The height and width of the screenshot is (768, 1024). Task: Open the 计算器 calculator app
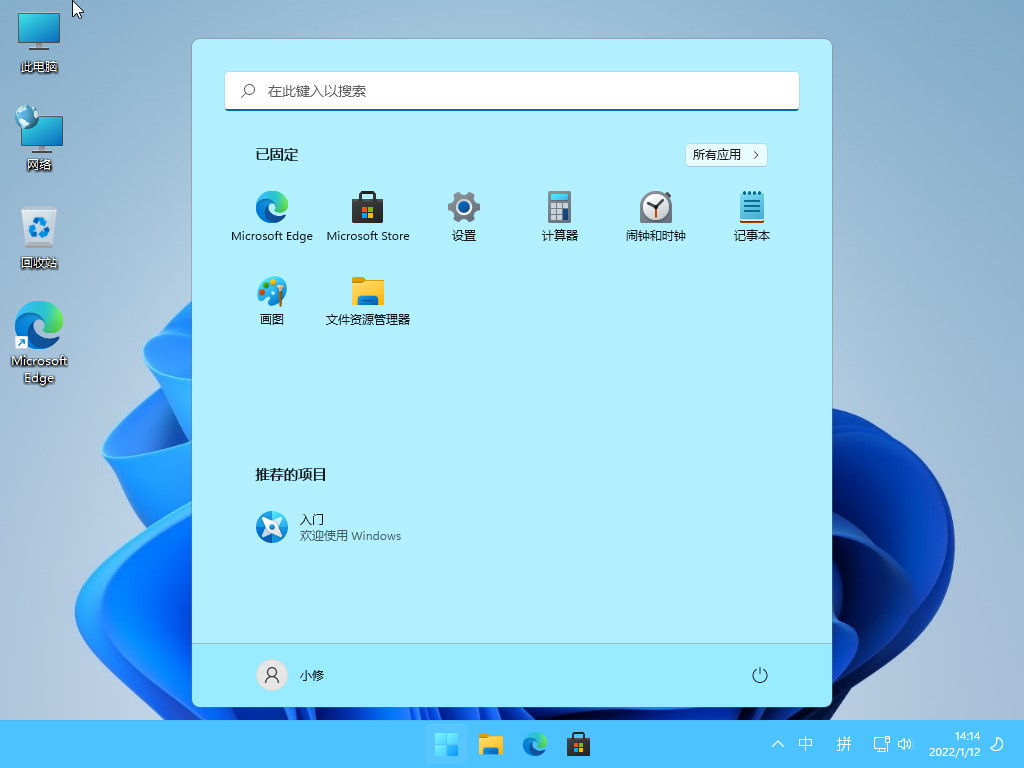[560, 216]
